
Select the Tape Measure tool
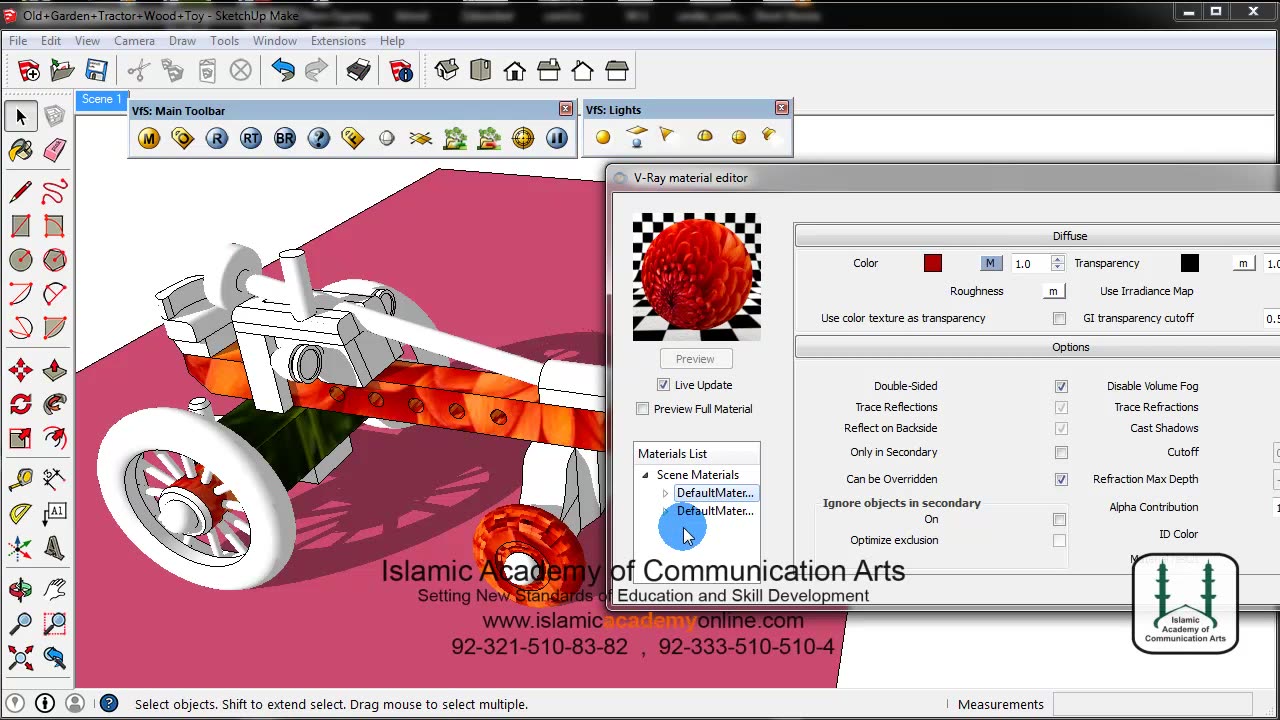point(20,479)
